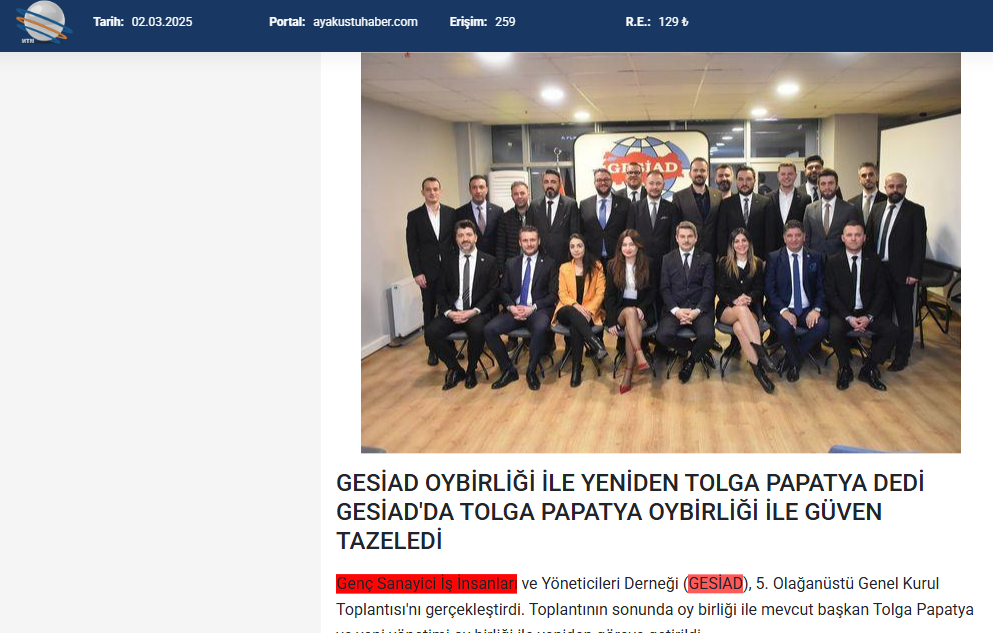
Task: Click the Tarih label
Action: (108, 22)
